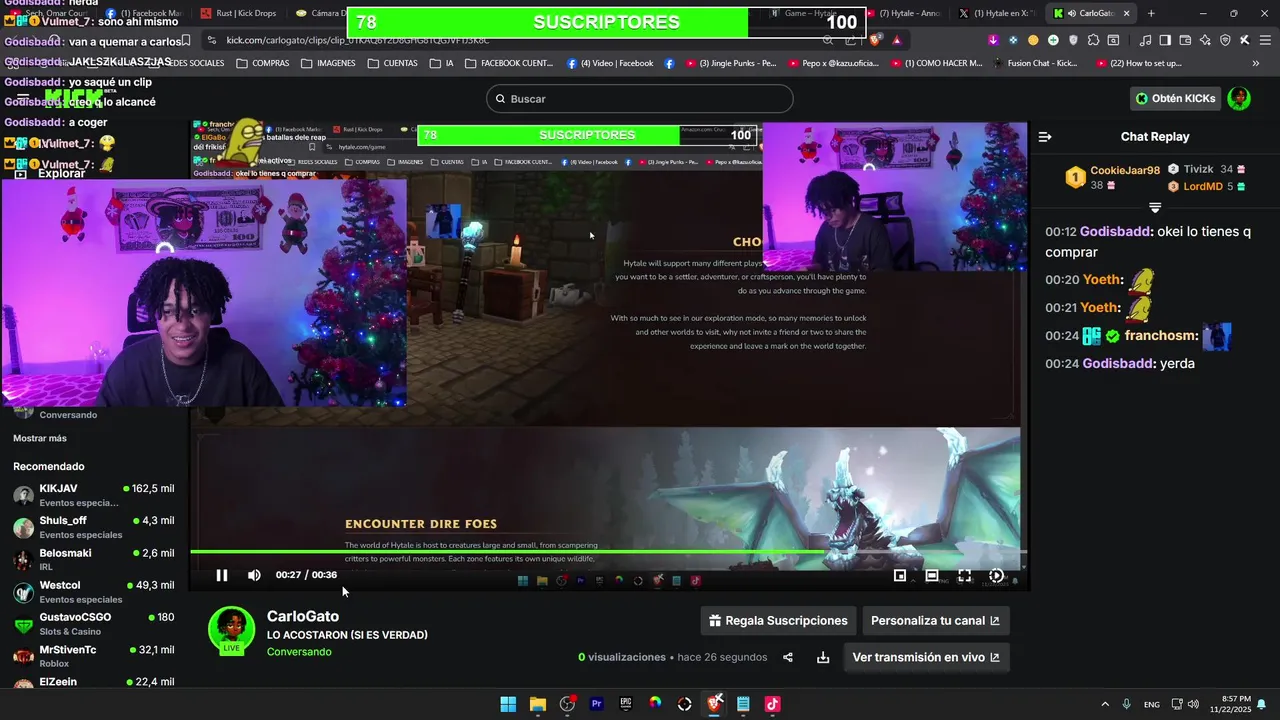
Task: Open Leo AI sparkle icon
Action: [x=1205, y=40]
